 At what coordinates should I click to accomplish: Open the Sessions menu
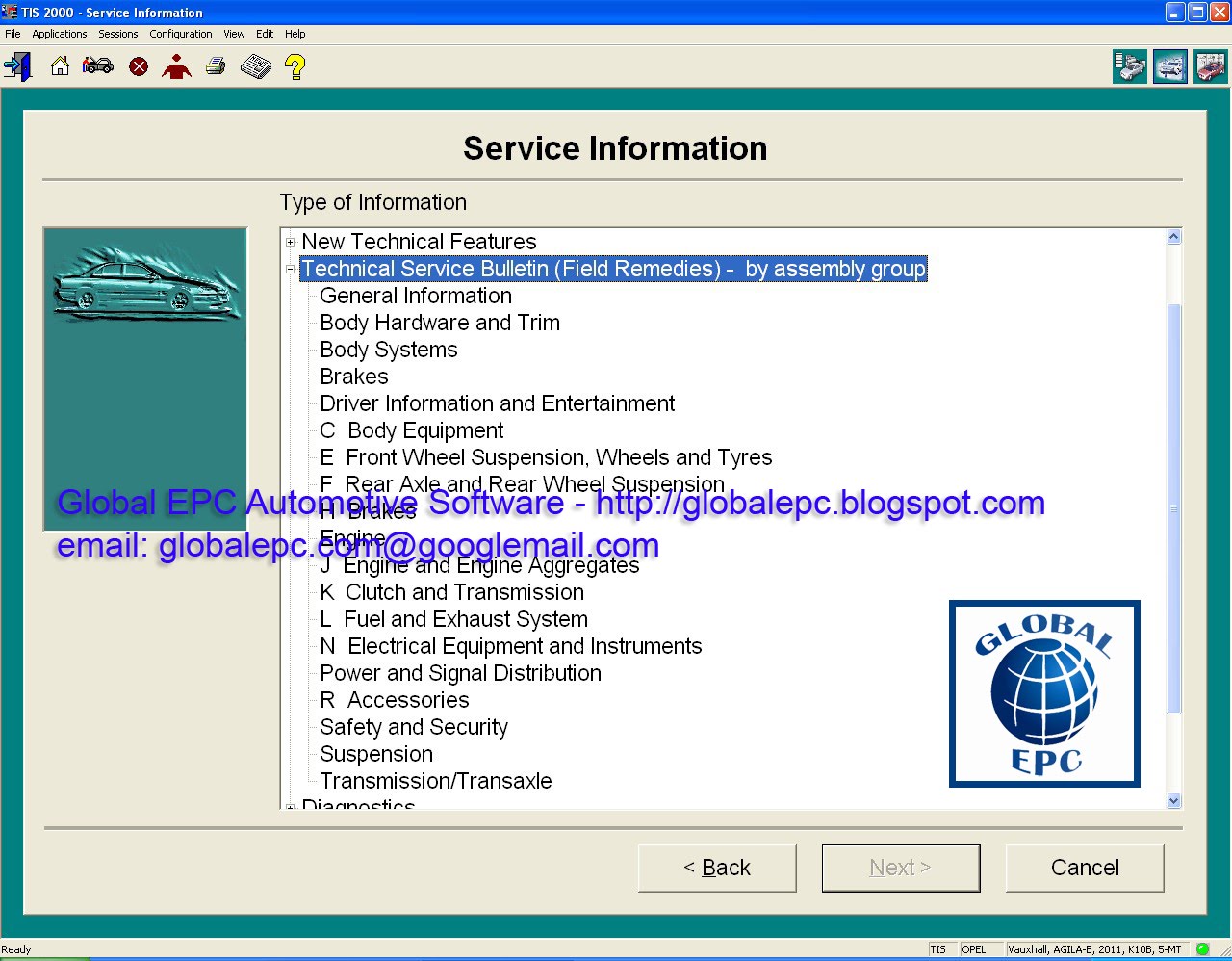(x=118, y=34)
